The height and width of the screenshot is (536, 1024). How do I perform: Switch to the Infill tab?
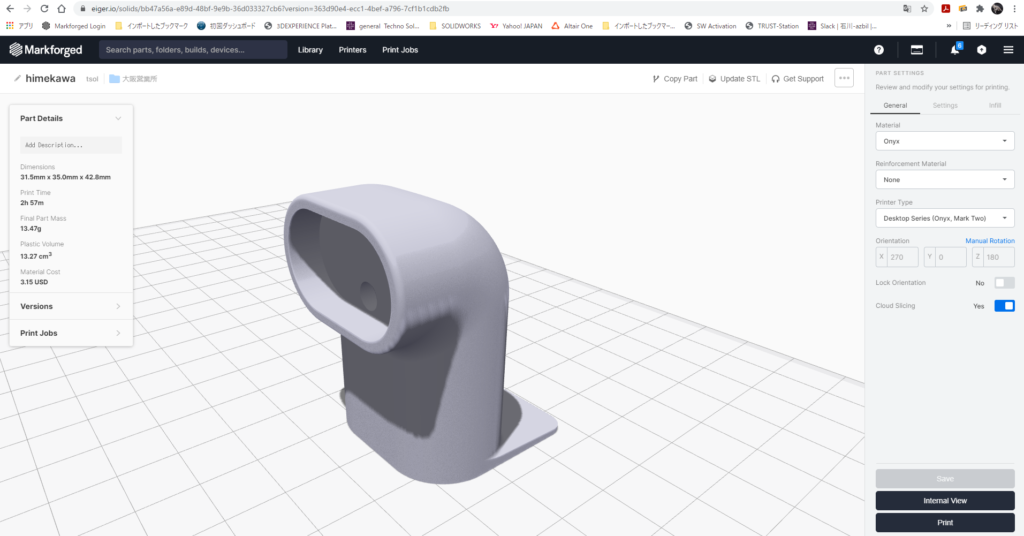point(995,105)
